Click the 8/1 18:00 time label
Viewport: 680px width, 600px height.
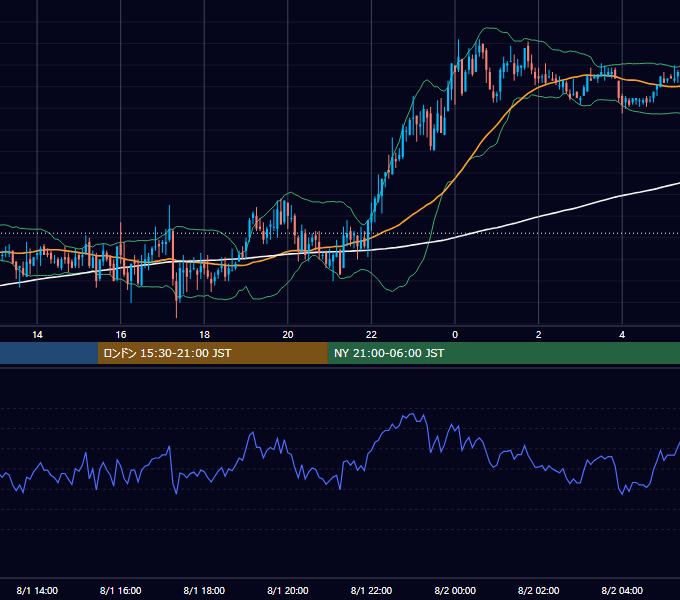pos(204,590)
